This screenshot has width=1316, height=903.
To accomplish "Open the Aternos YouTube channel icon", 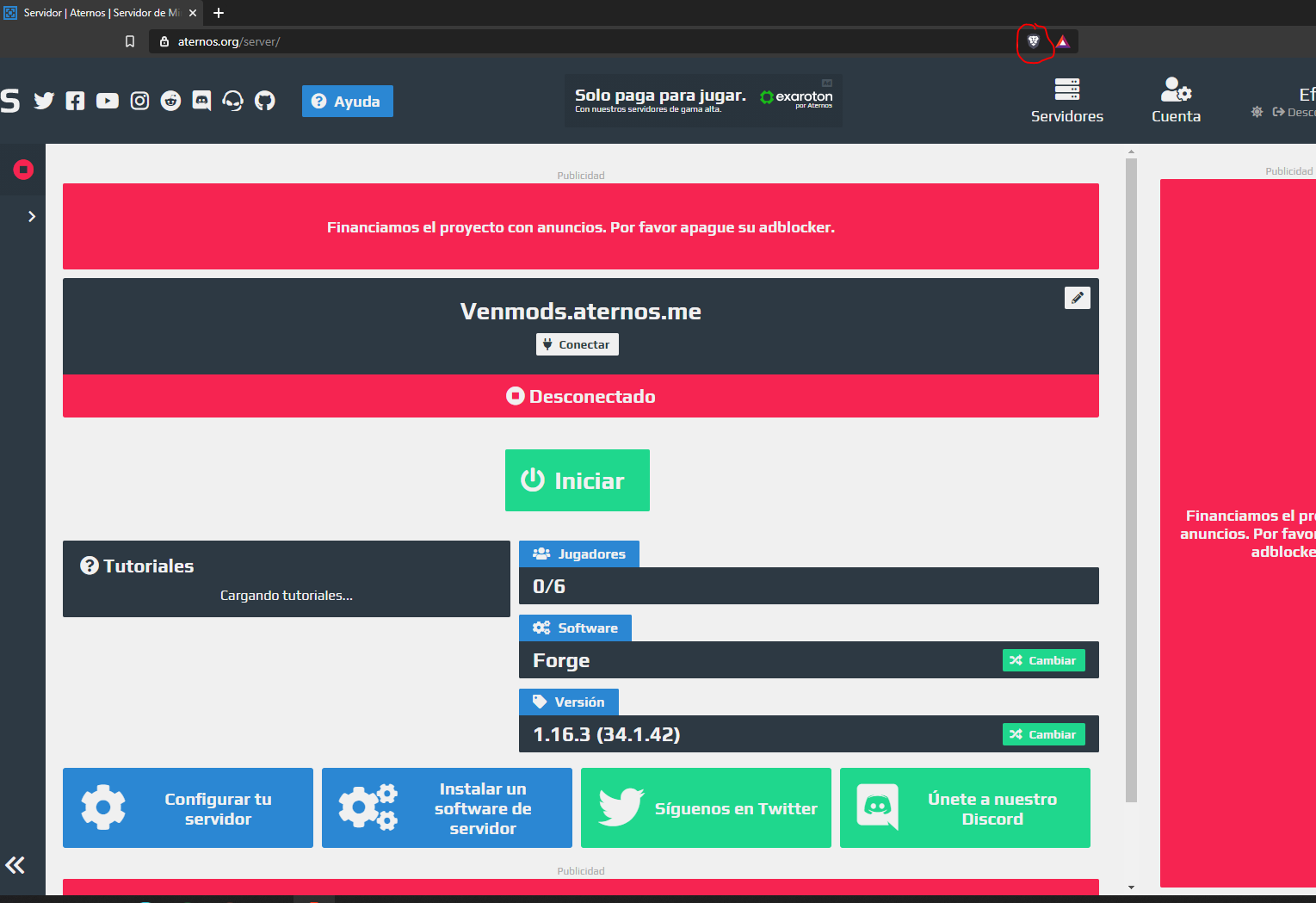I will (x=108, y=102).
